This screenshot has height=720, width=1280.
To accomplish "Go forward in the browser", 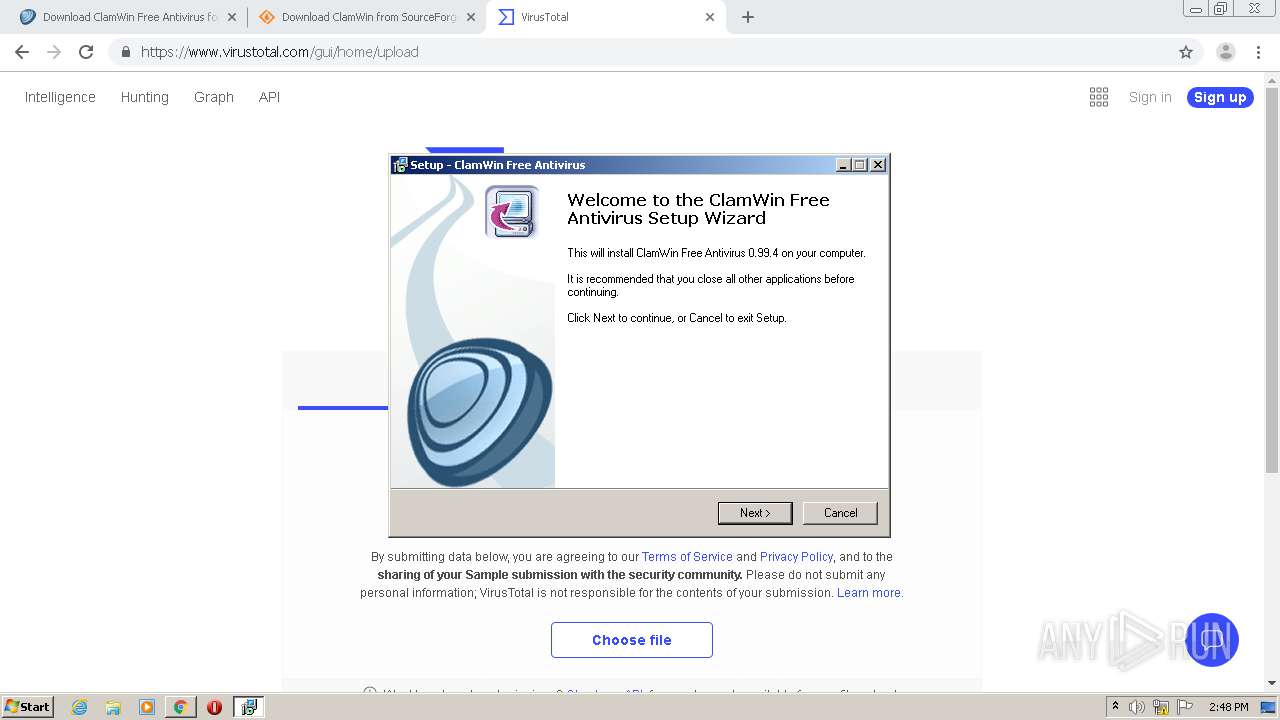I will (54, 52).
